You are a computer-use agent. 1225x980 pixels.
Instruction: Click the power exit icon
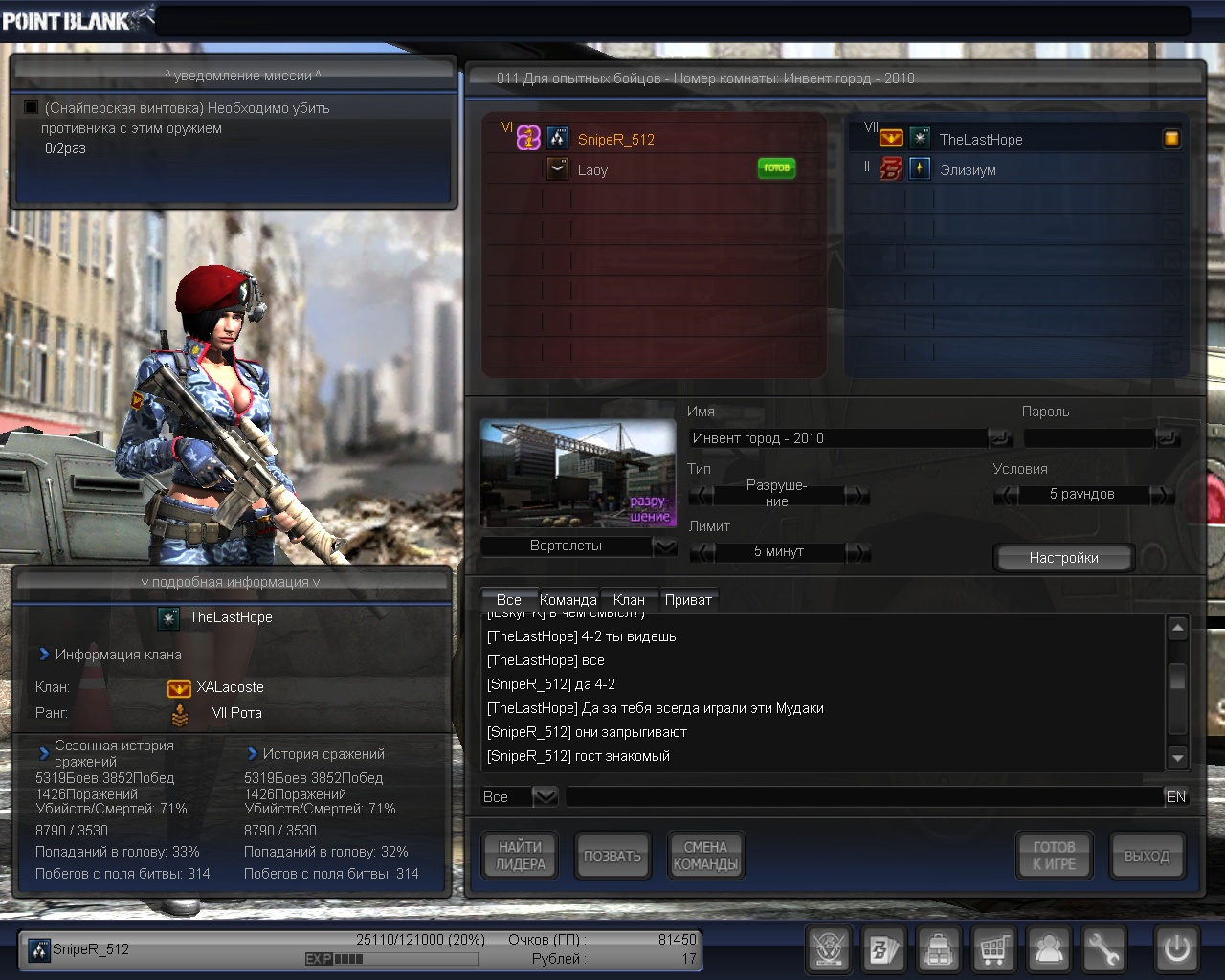click(1176, 949)
